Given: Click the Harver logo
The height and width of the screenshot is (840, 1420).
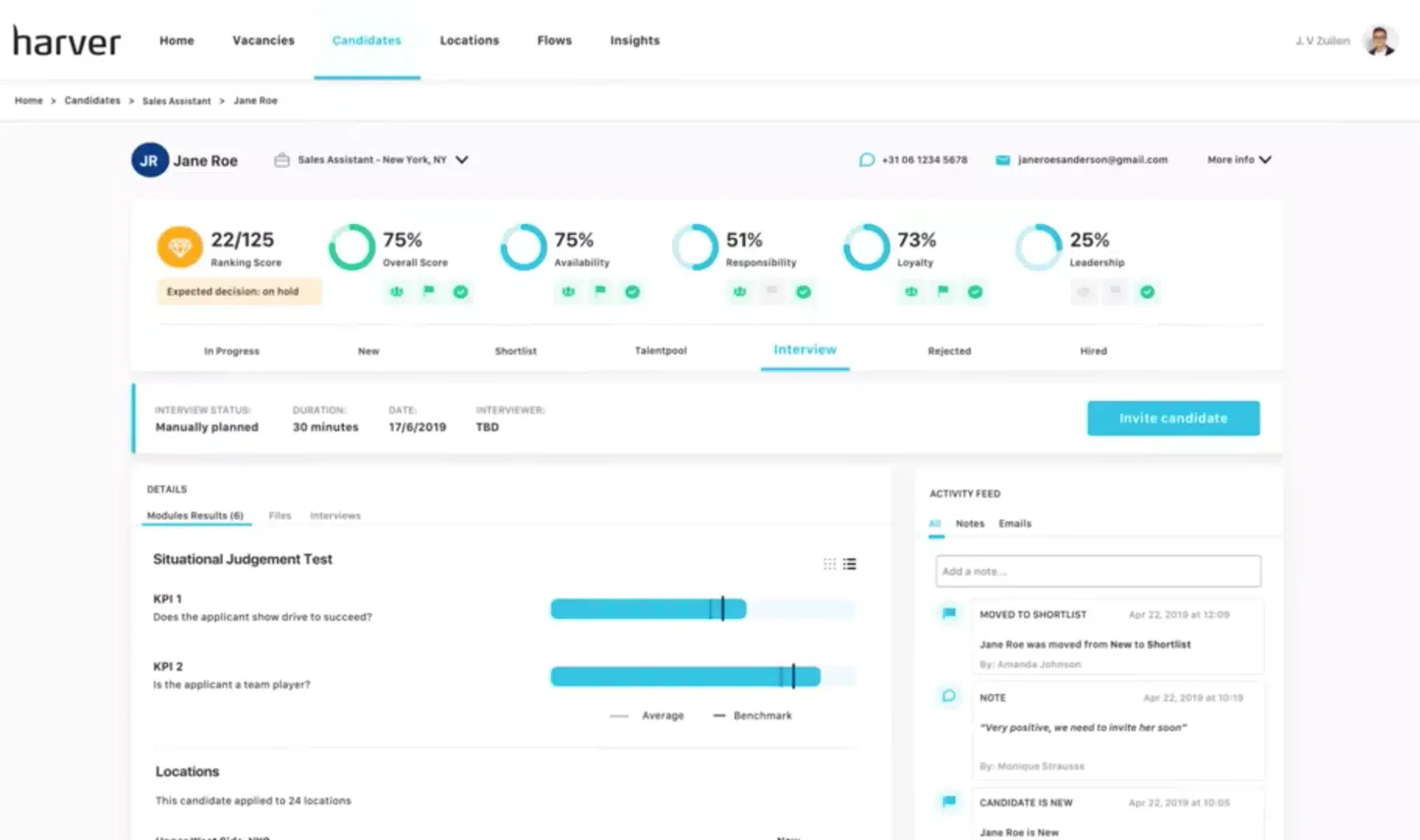Looking at the screenshot, I should click(67, 40).
